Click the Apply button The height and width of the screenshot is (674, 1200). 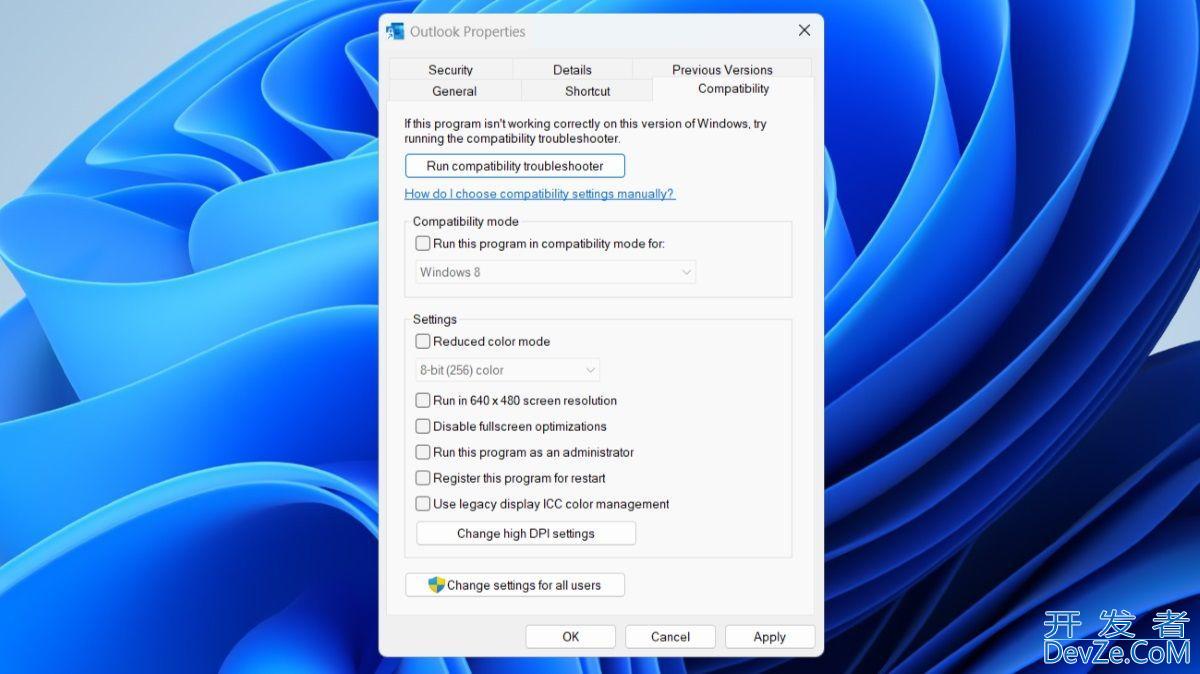[770, 637]
